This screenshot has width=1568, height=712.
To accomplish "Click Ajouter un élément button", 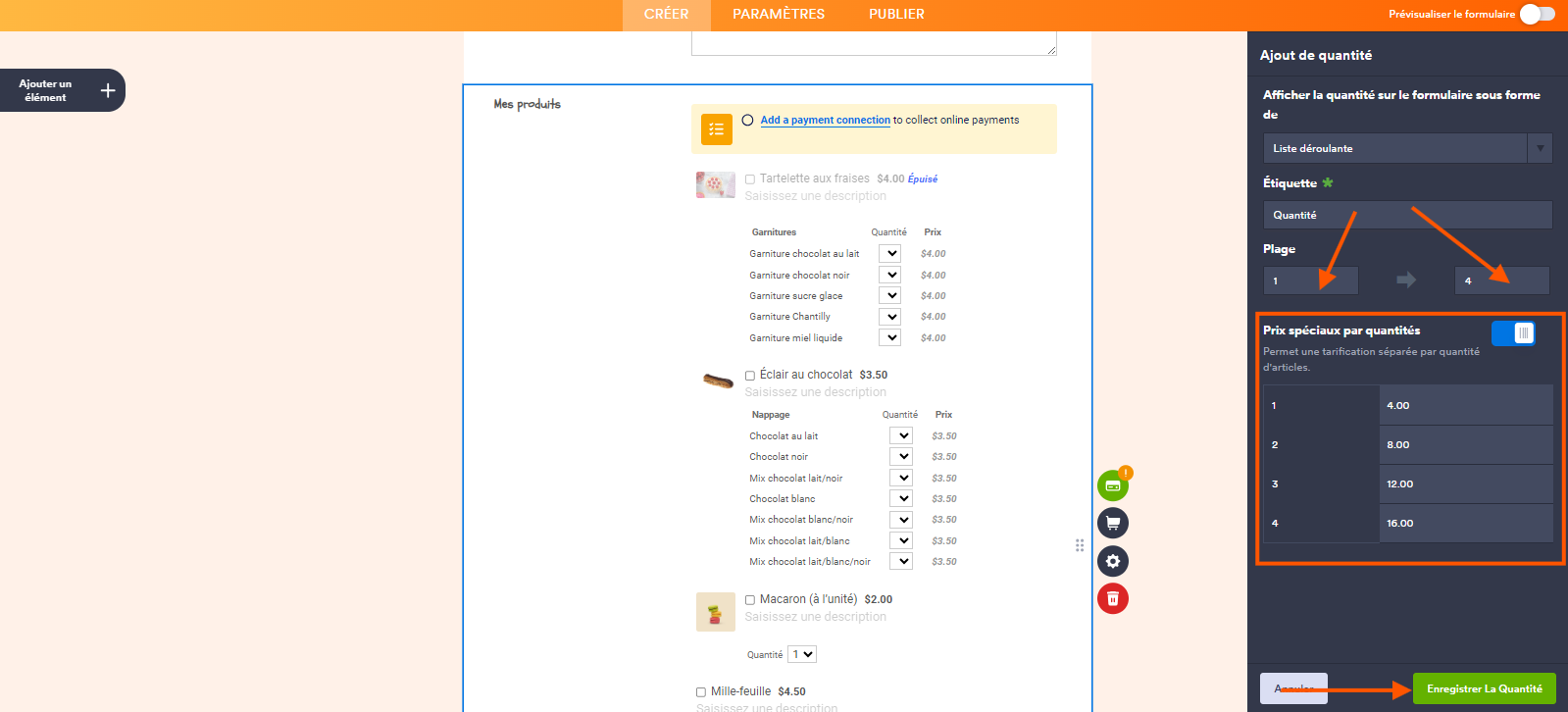I will [x=63, y=90].
